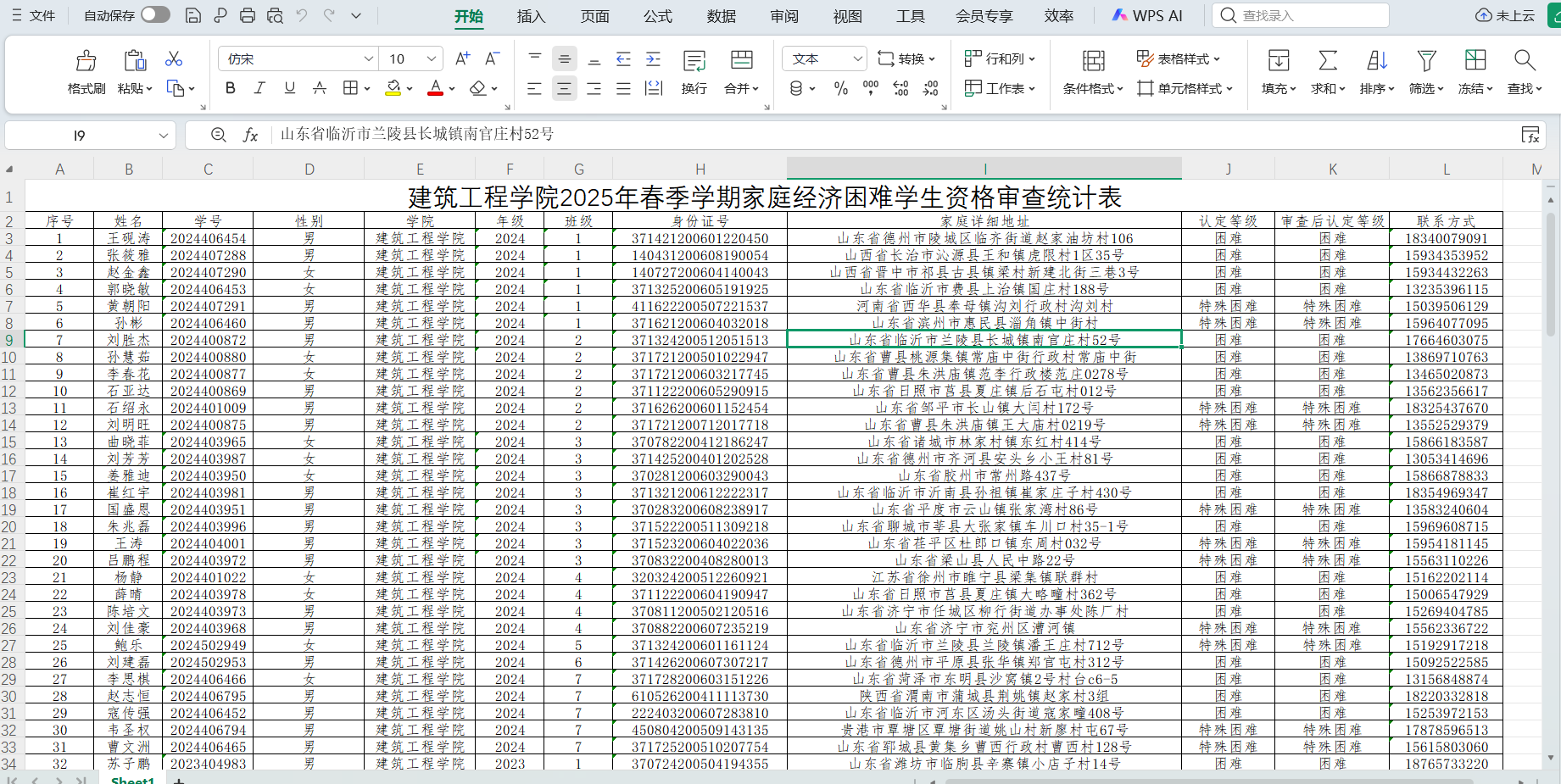Click the Freeze panes (冻结) icon
Image resolution: width=1561 pixels, height=784 pixels.
[1475, 61]
